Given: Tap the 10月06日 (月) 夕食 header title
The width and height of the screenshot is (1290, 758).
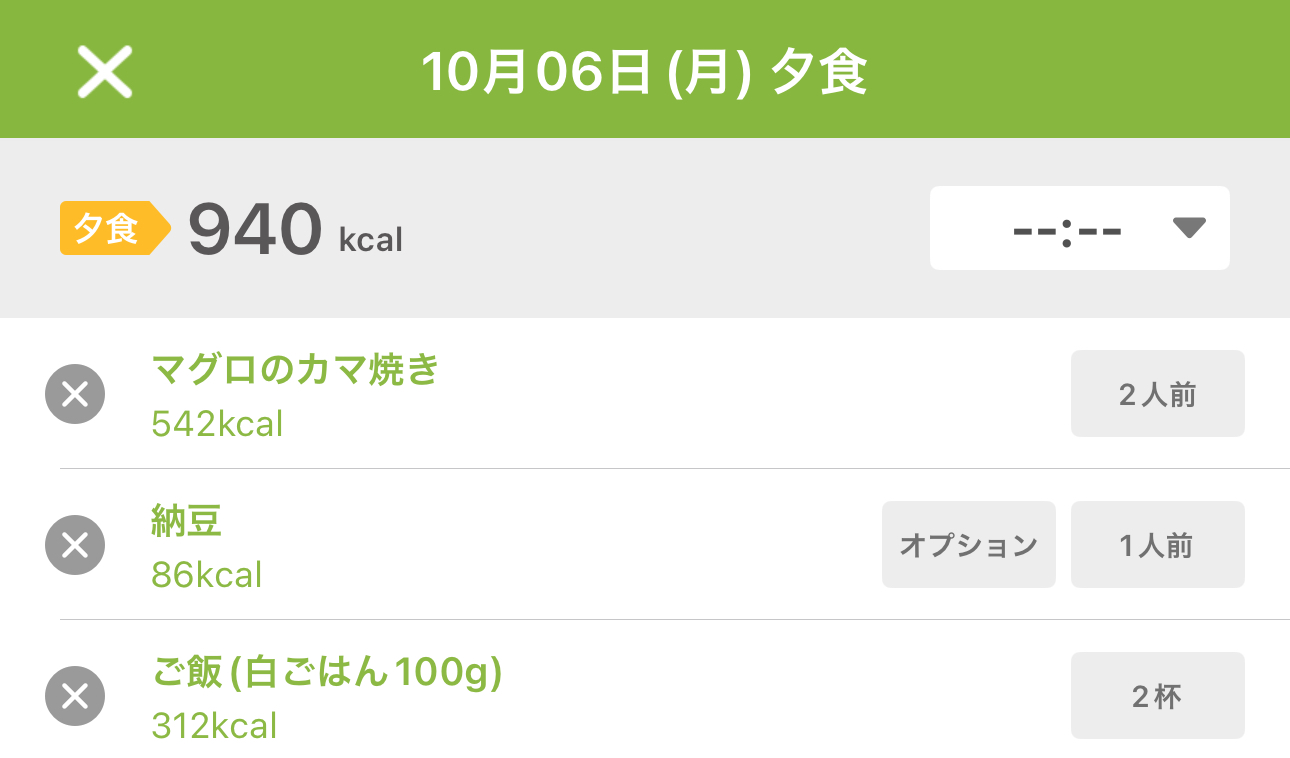Looking at the screenshot, I should click(x=644, y=73).
